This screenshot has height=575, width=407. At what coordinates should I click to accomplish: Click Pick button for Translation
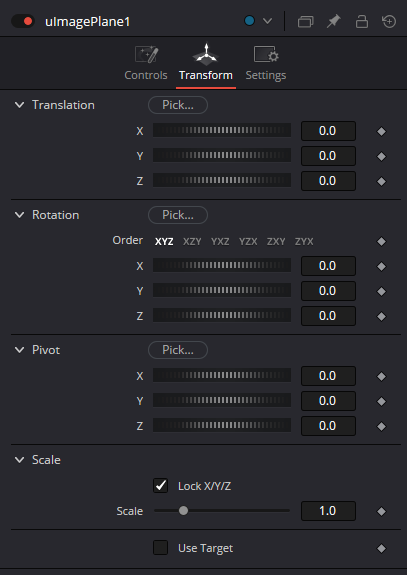[x=178, y=105]
